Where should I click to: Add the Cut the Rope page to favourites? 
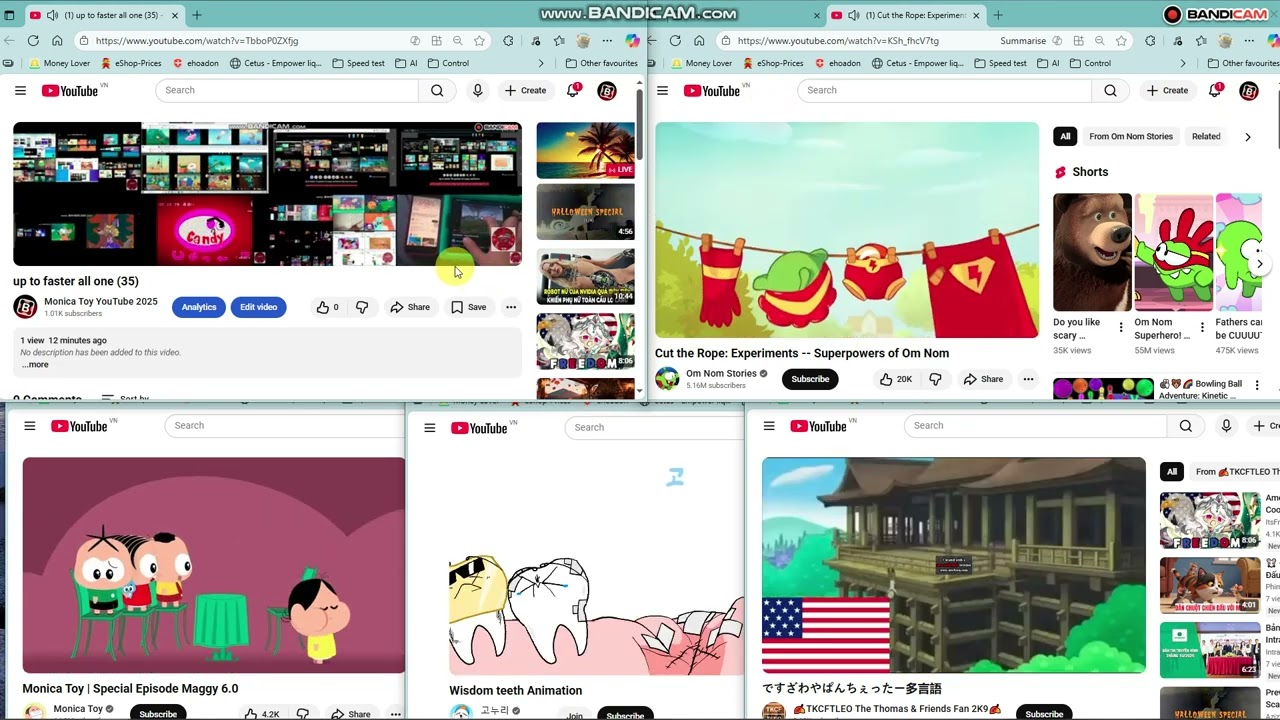click(x=1122, y=41)
